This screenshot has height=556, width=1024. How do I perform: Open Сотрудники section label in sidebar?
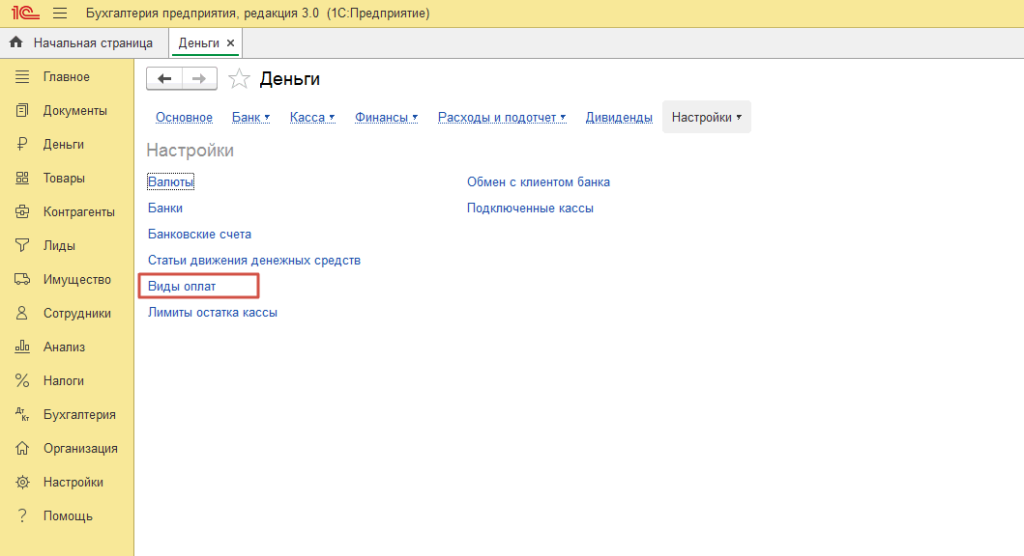pyautogui.click(x=77, y=313)
